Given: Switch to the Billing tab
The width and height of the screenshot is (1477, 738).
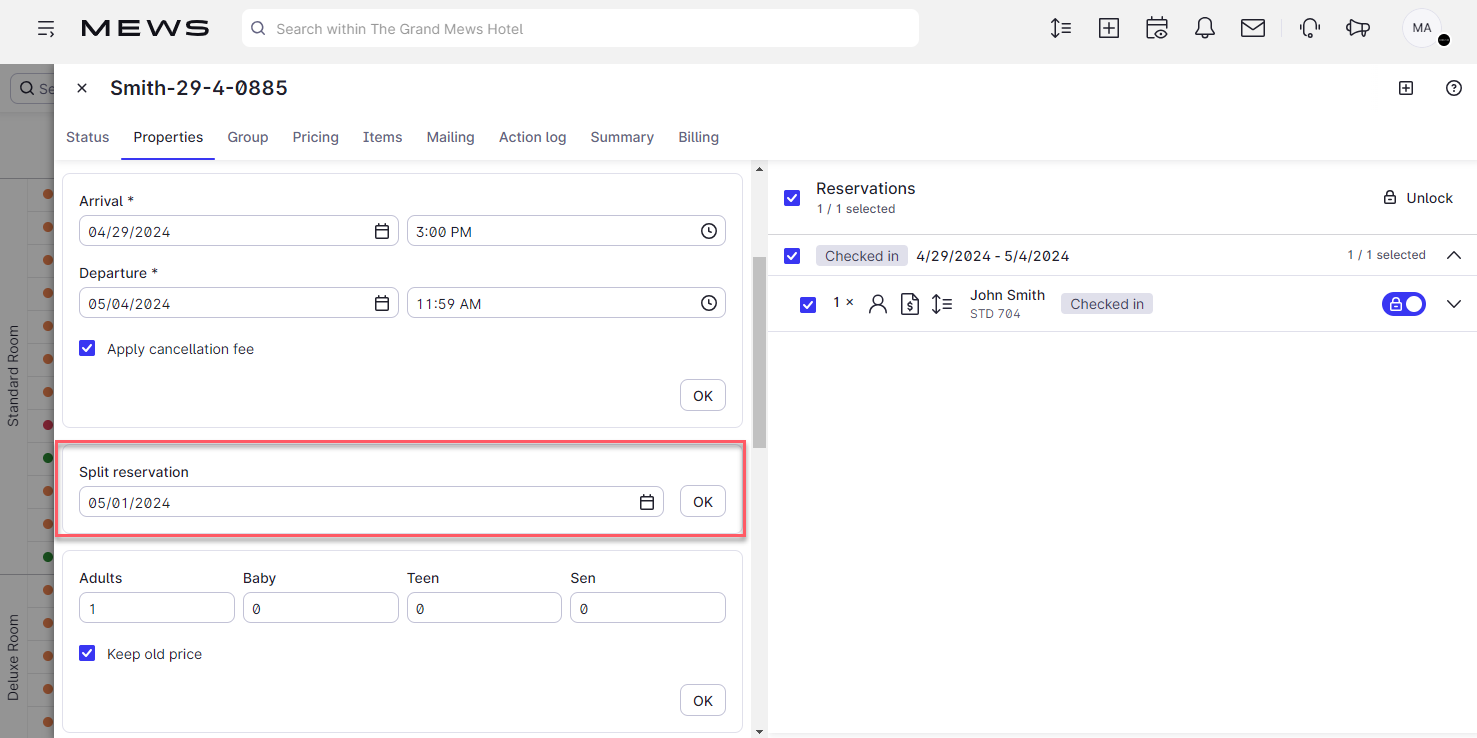Looking at the screenshot, I should click(698, 137).
